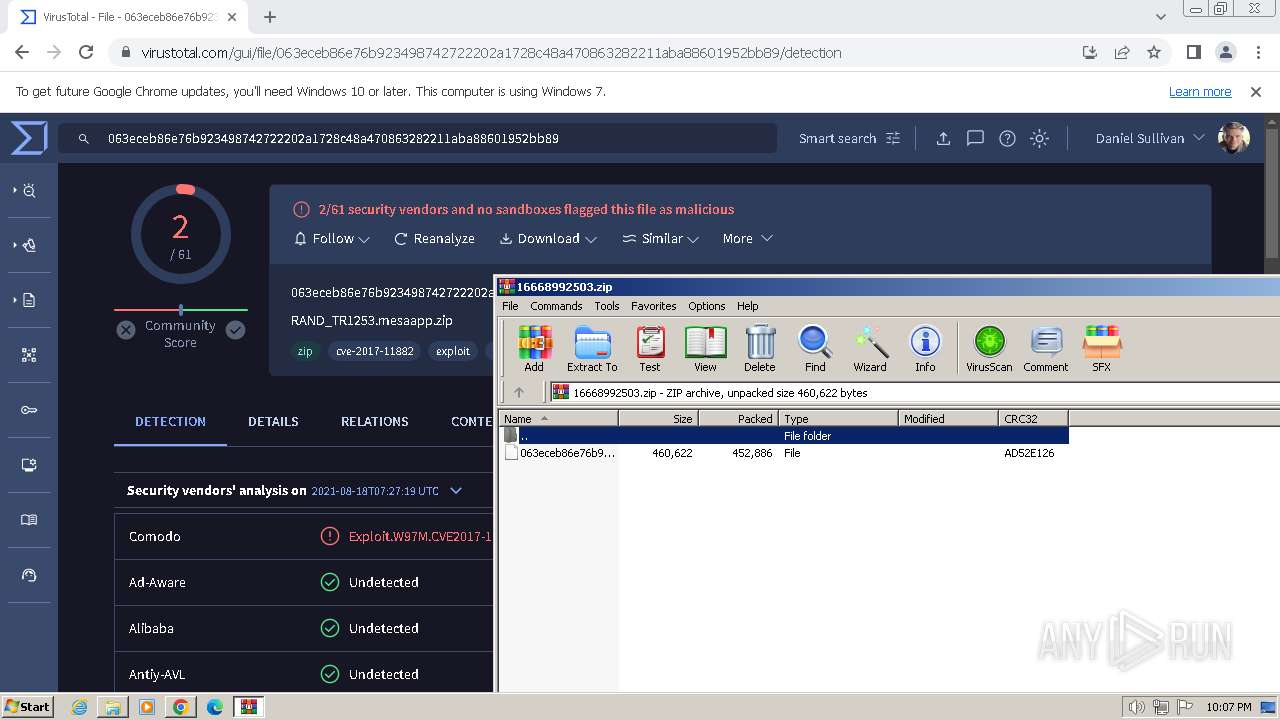Screen dimensions: 1280x720
Task: Sort WinRAR list by CRC32 column
Action: (x=1033, y=419)
